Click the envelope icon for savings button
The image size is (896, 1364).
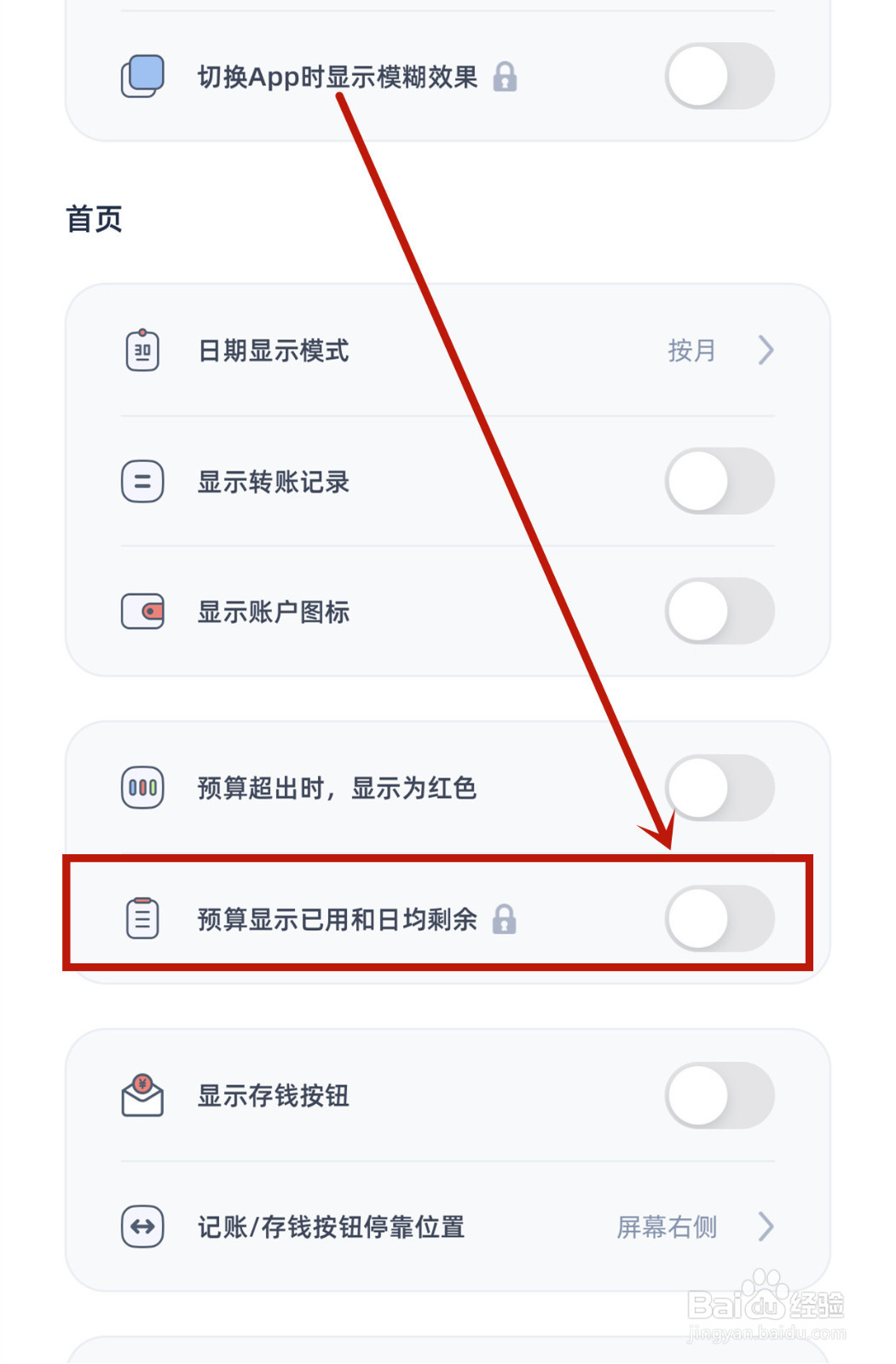(x=142, y=1095)
